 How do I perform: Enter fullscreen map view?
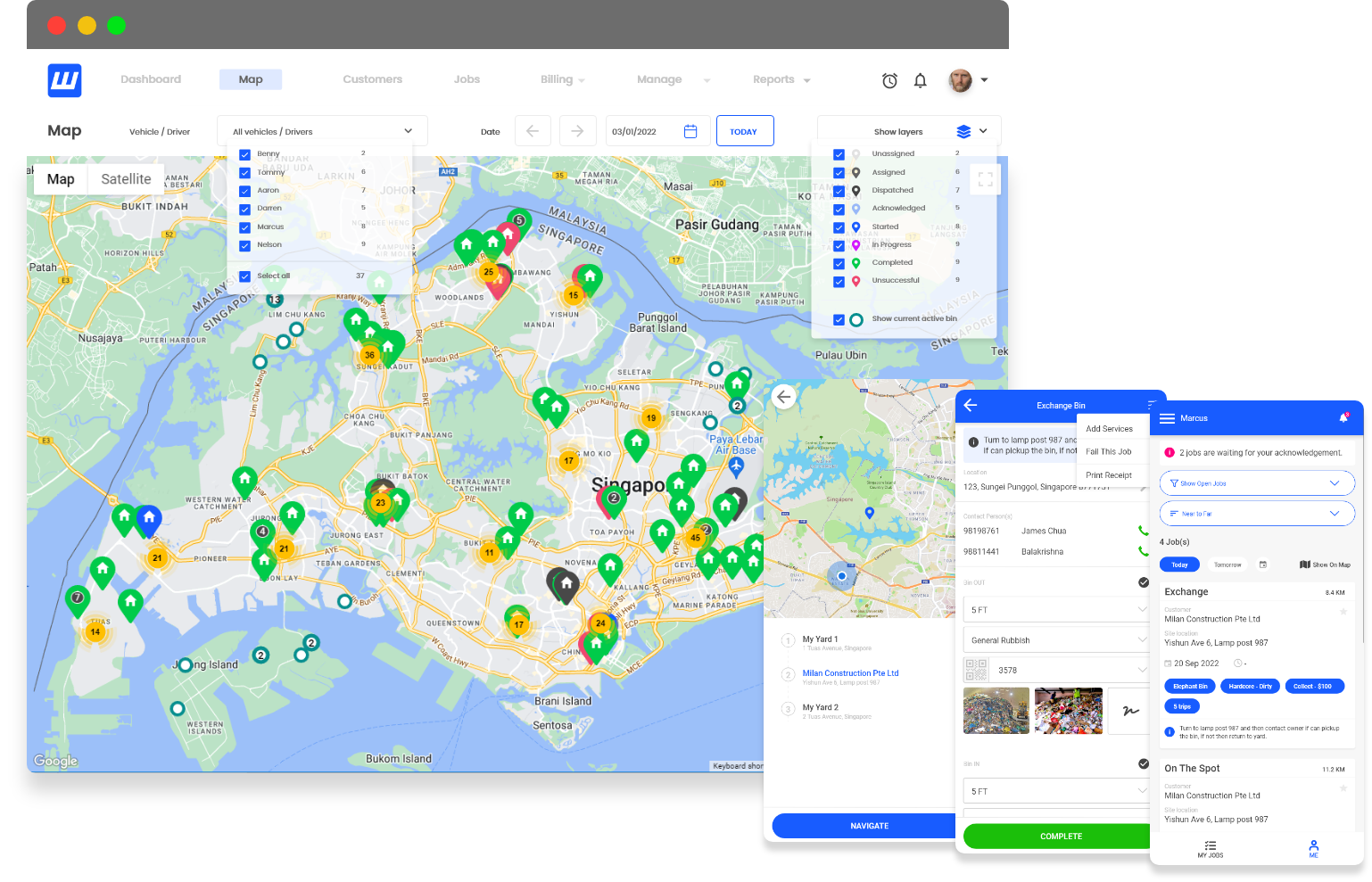point(985,179)
